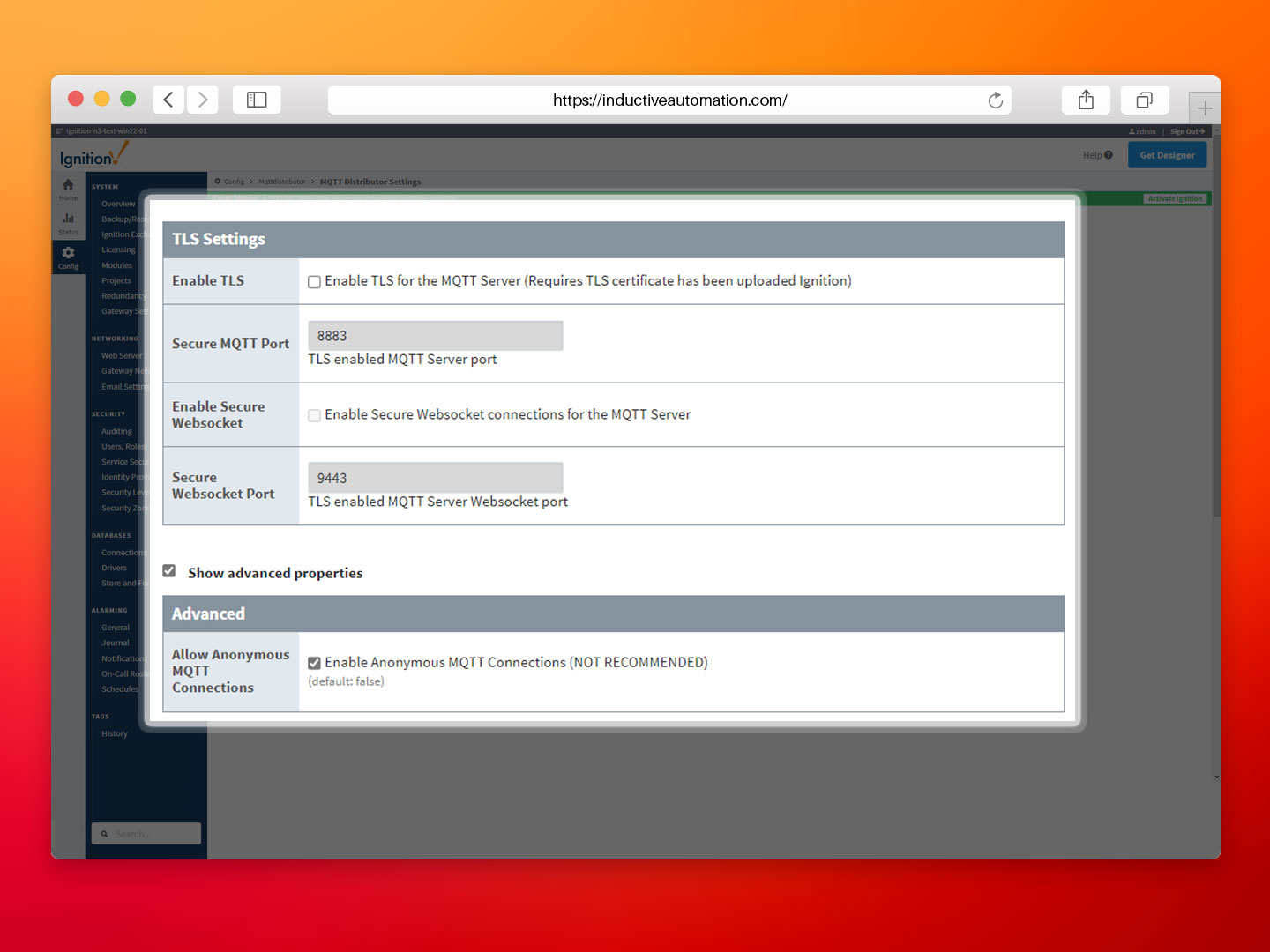Open Overview in System menu

point(118,204)
